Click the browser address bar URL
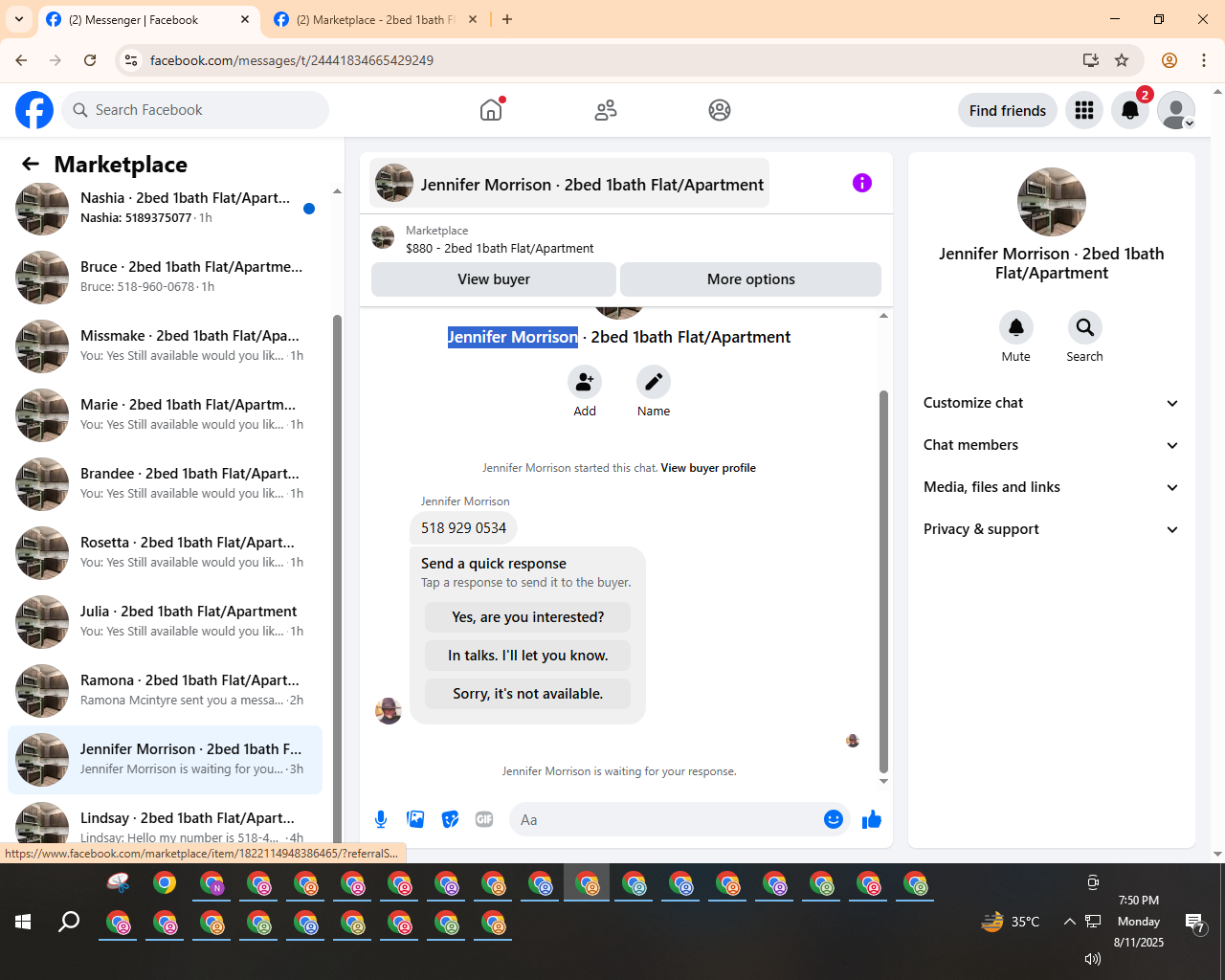This screenshot has width=1225, height=980. [292, 60]
